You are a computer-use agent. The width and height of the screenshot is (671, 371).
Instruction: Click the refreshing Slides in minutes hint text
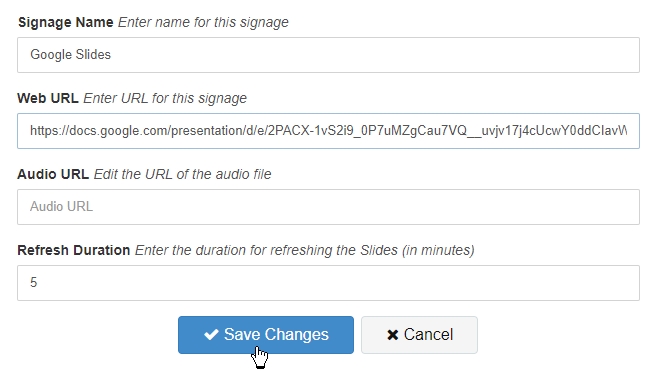coord(305,250)
